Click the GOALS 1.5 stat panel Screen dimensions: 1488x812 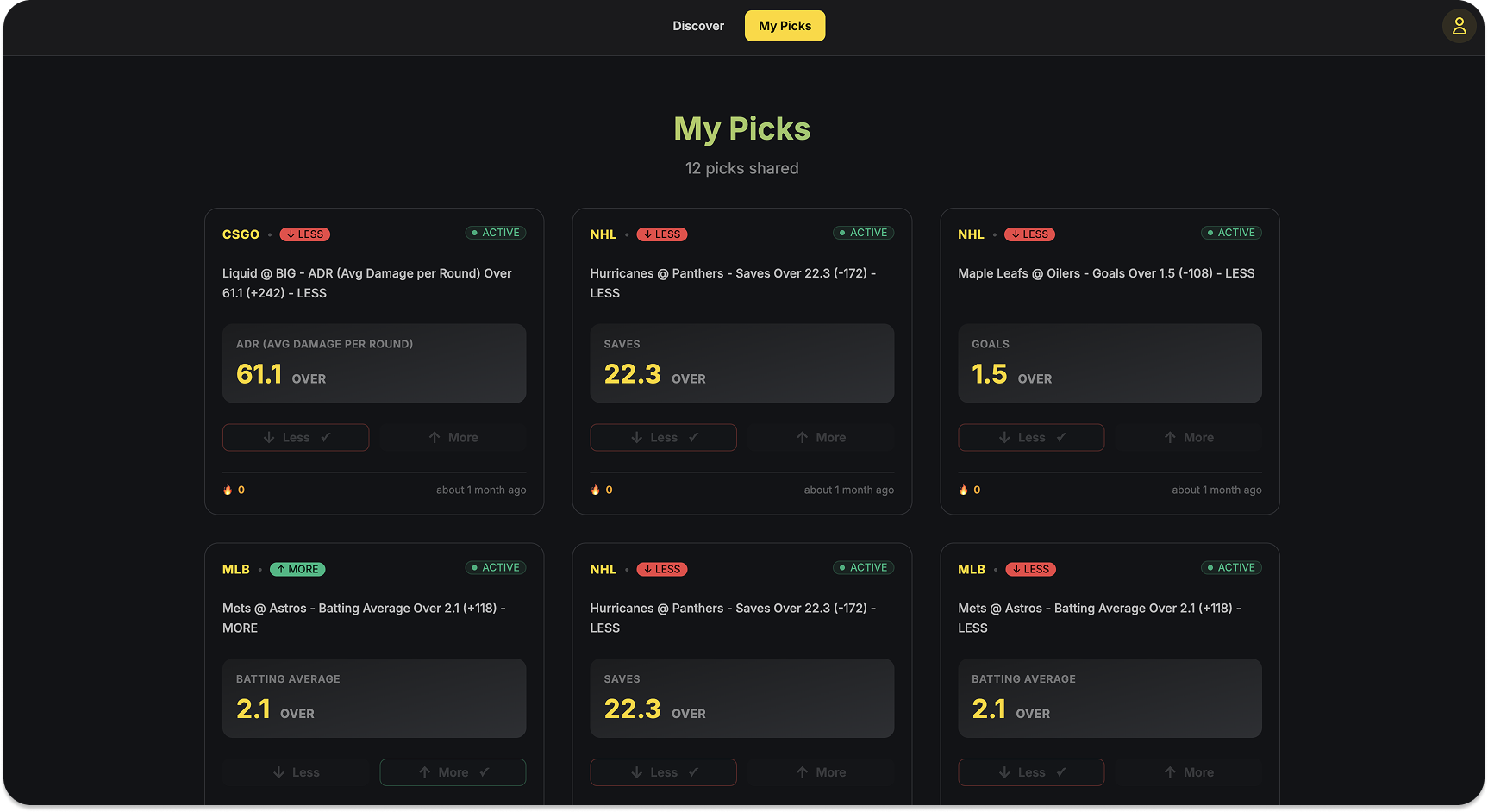pyautogui.click(x=1110, y=363)
